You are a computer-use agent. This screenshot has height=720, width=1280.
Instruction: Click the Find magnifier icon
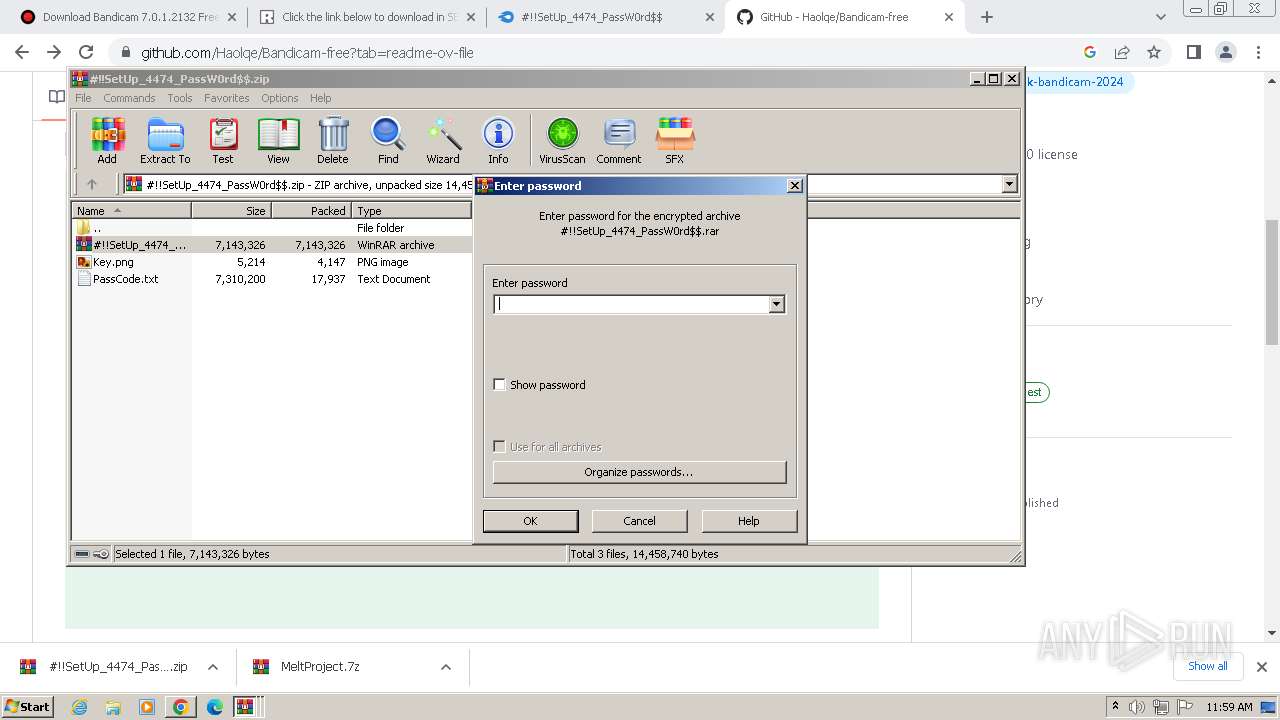(388, 140)
